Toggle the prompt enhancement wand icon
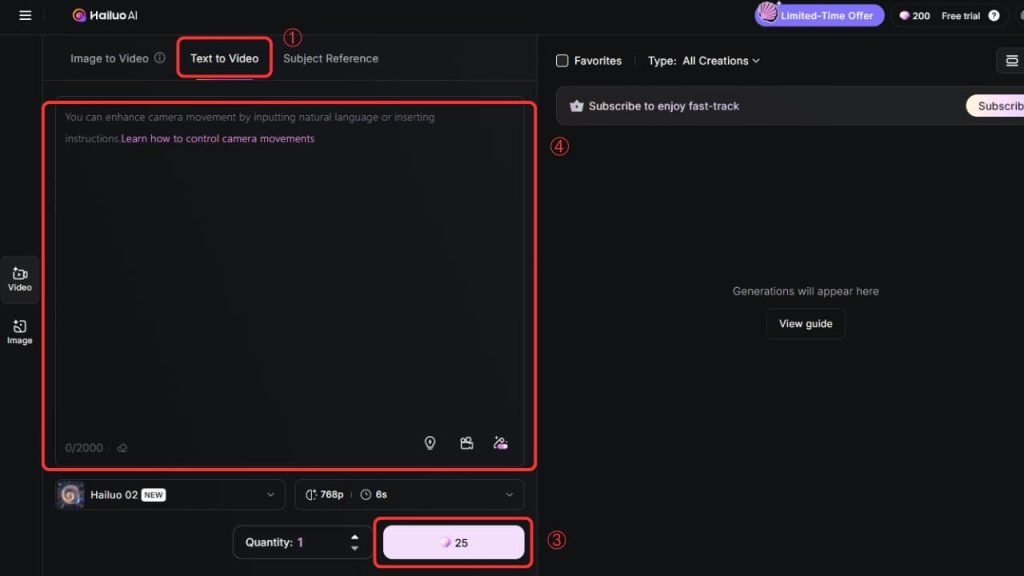 point(501,443)
